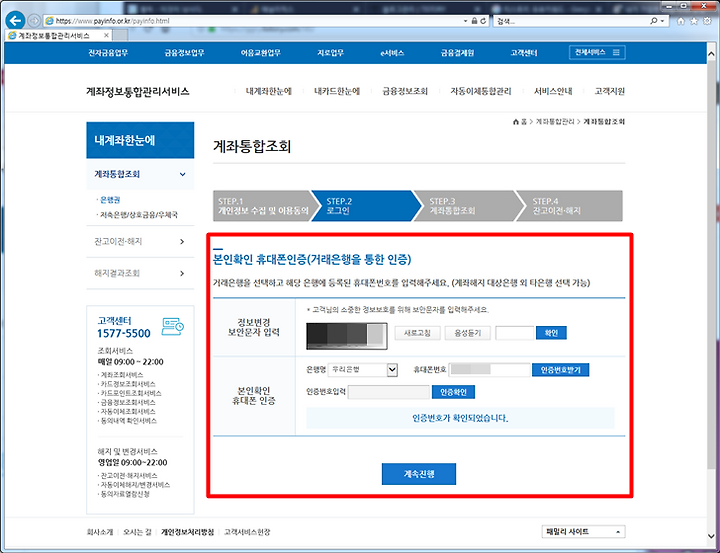Open a new blank browser tab
Image resolution: width=720 pixels, height=553 pixels.
120,36
